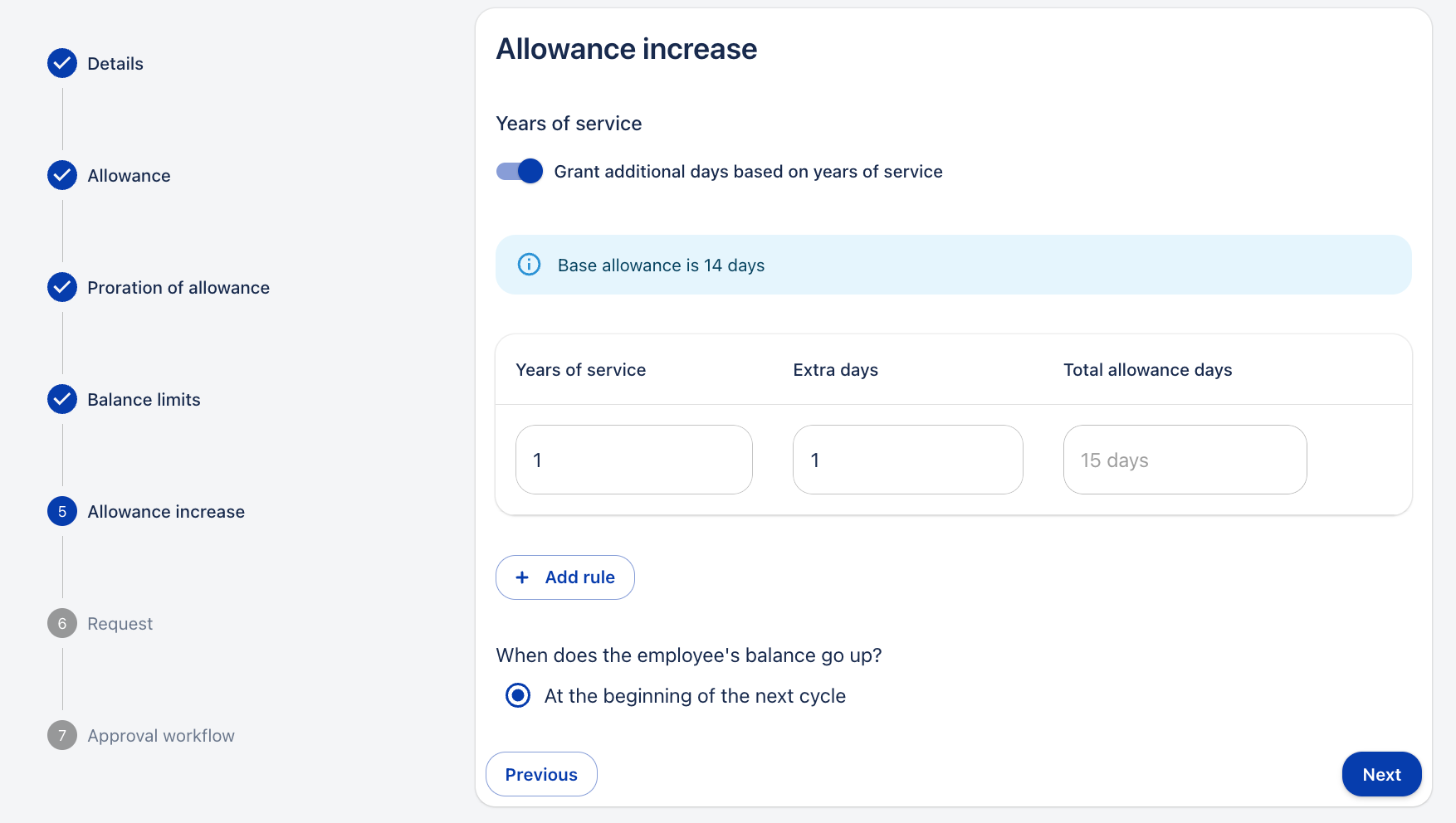Click the Details step checkmark icon
The width and height of the screenshot is (1456, 823).
pyautogui.click(x=62, y=63)
